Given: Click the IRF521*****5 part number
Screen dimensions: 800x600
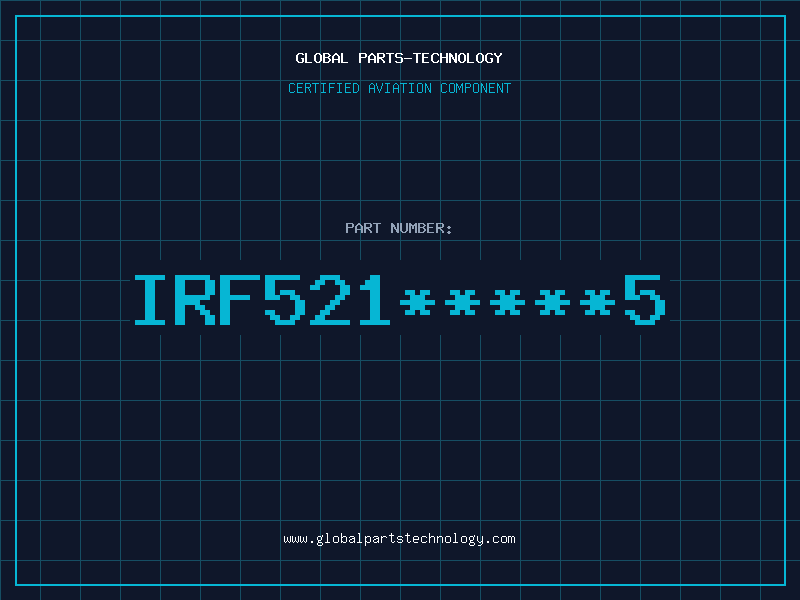Looking at the screenshot, I should coord(400,300).
